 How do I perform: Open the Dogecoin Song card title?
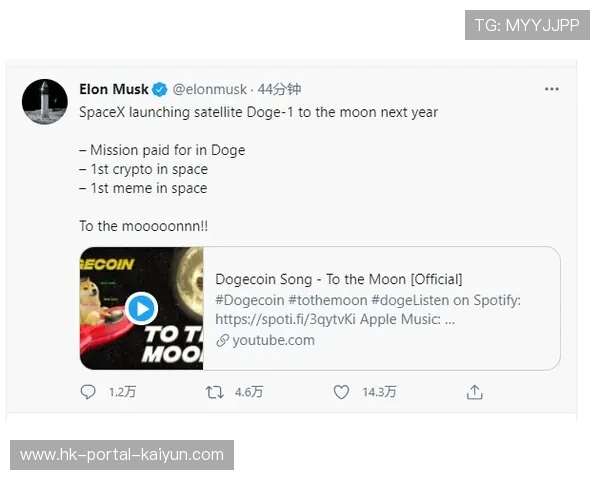tap(338, 279)
